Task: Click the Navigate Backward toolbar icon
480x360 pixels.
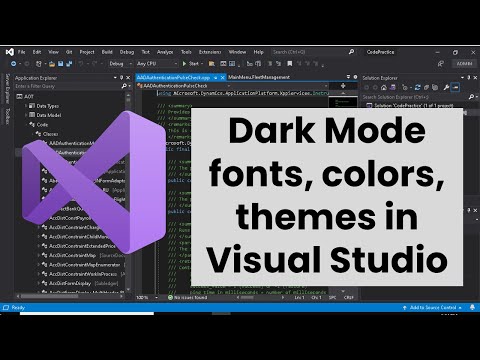Action: [14, 63]
